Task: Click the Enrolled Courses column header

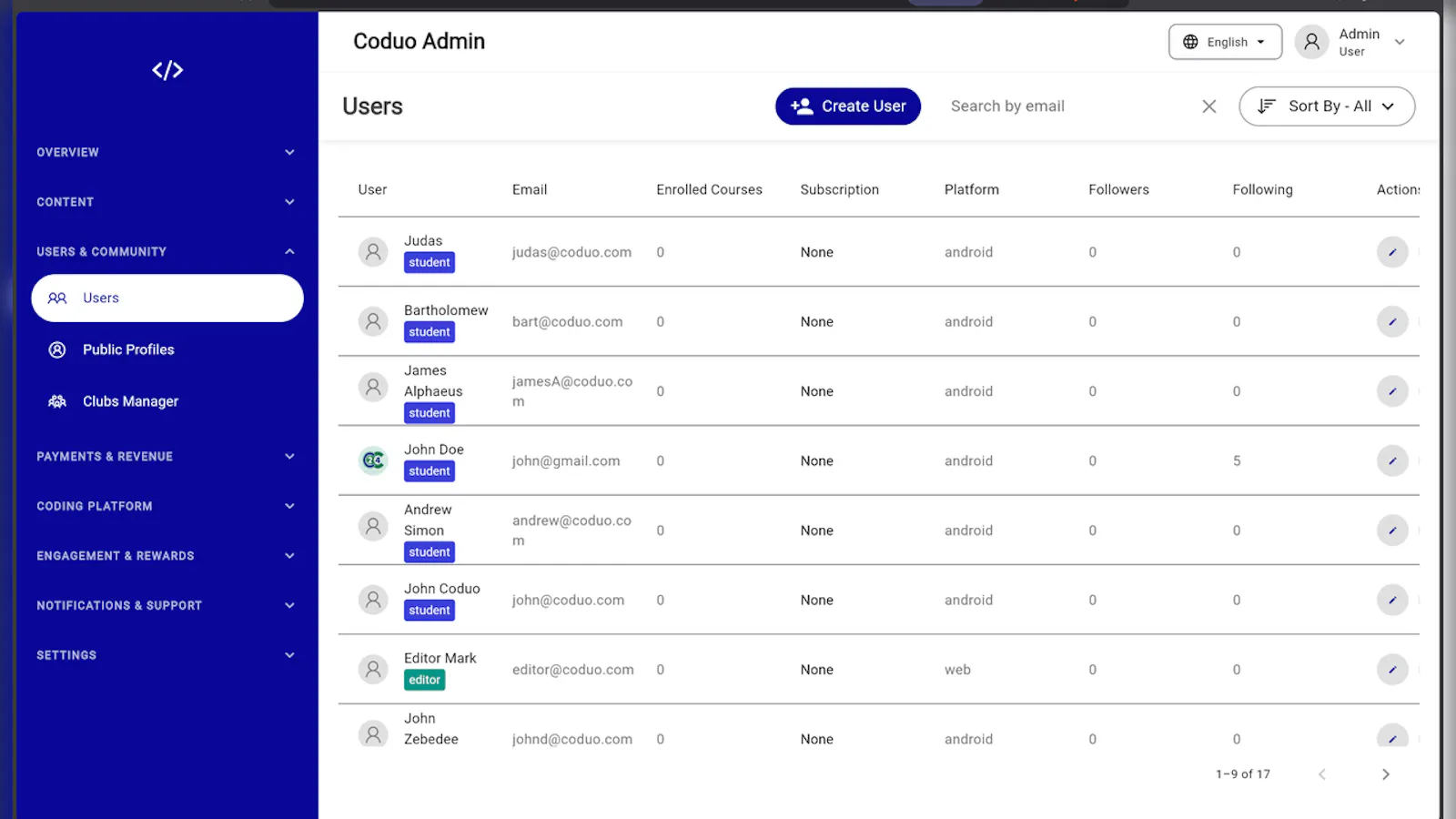Action: point(709,189)
